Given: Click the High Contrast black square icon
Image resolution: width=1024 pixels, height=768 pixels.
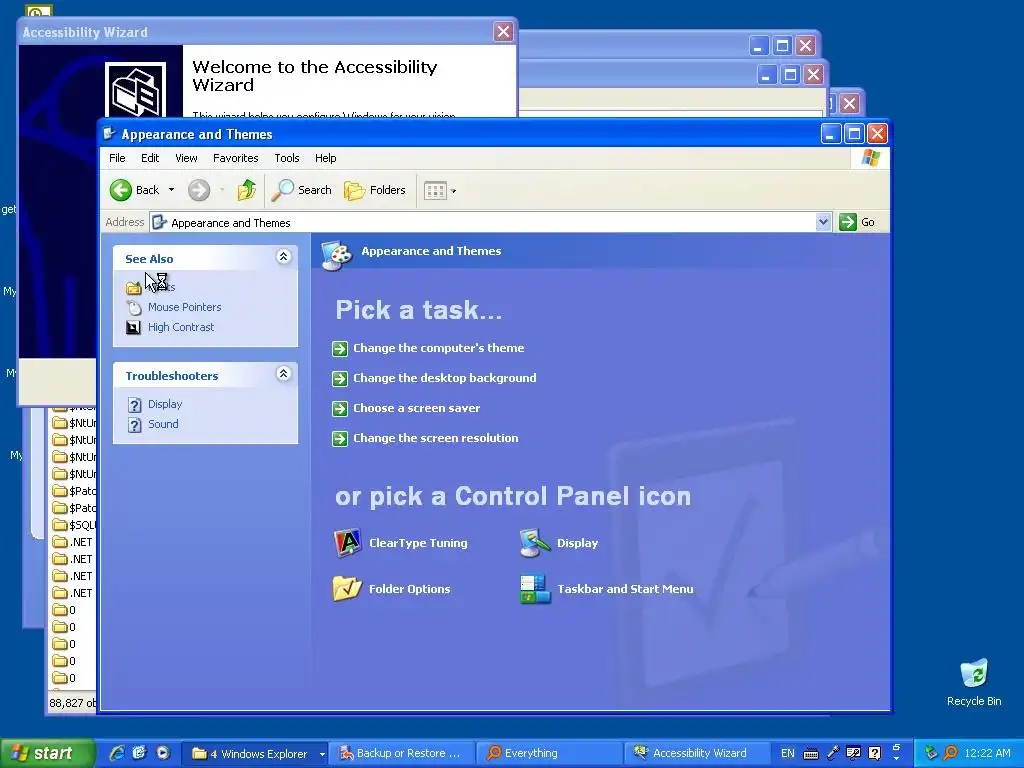Looking at the screenshot, I should point(133,327).
